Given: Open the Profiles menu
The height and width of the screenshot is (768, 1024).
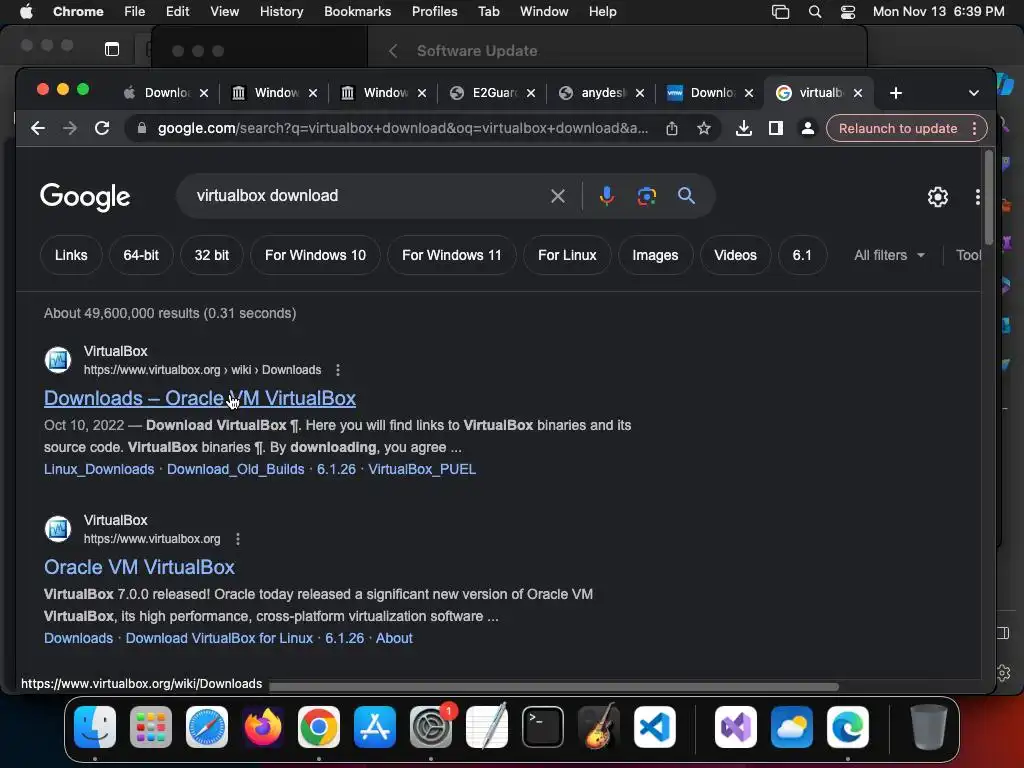Looking at the screenshot, I should click(434, 12).
